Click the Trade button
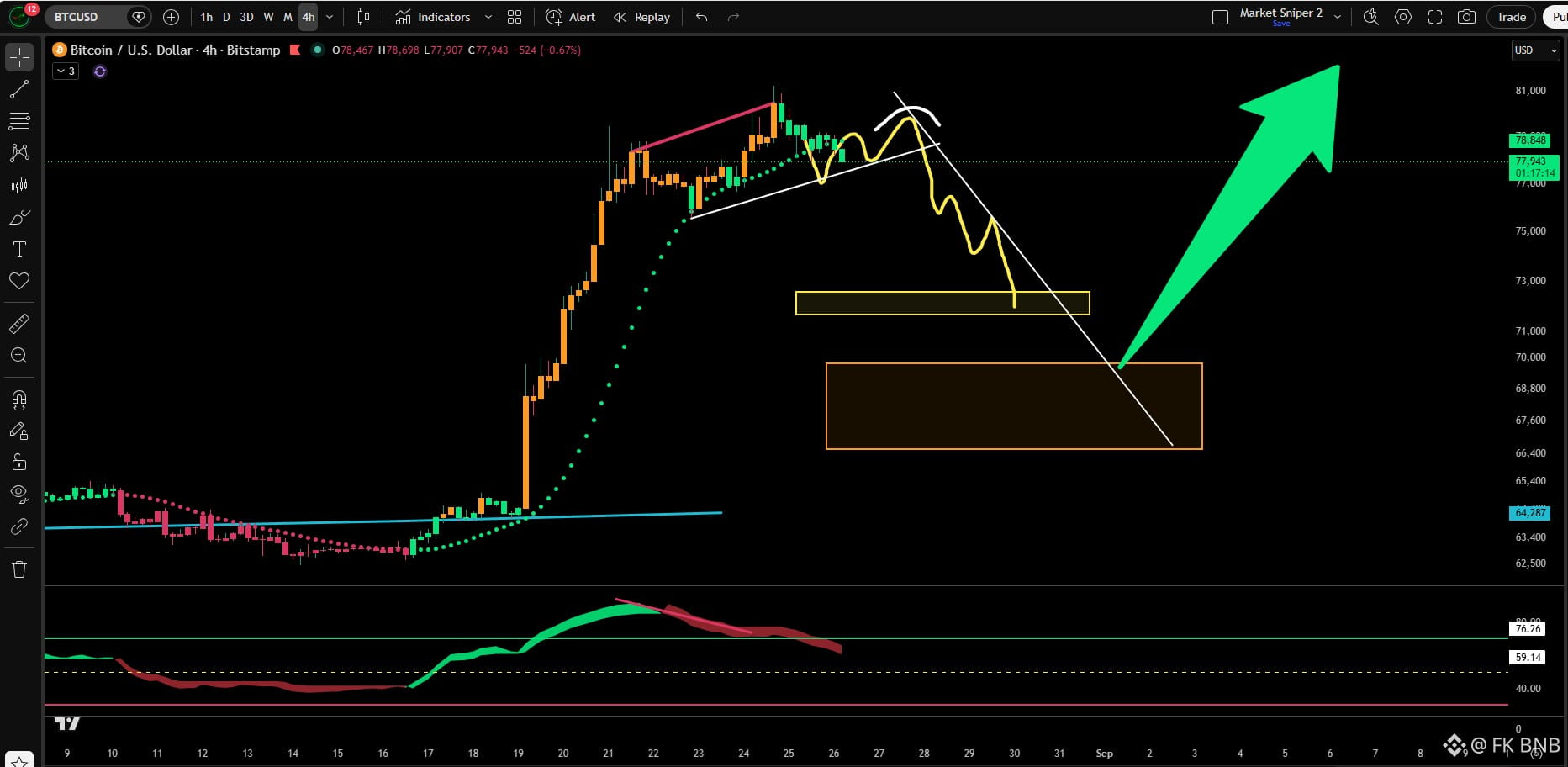 (x=1511, y=17)
